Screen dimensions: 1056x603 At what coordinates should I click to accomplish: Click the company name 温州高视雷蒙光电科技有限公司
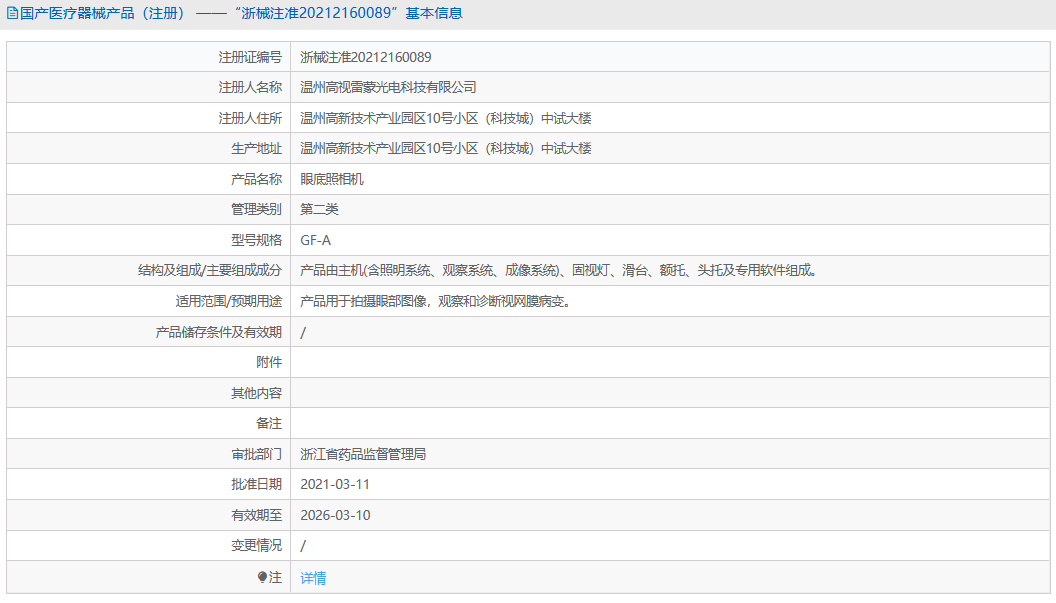[388, 87]
